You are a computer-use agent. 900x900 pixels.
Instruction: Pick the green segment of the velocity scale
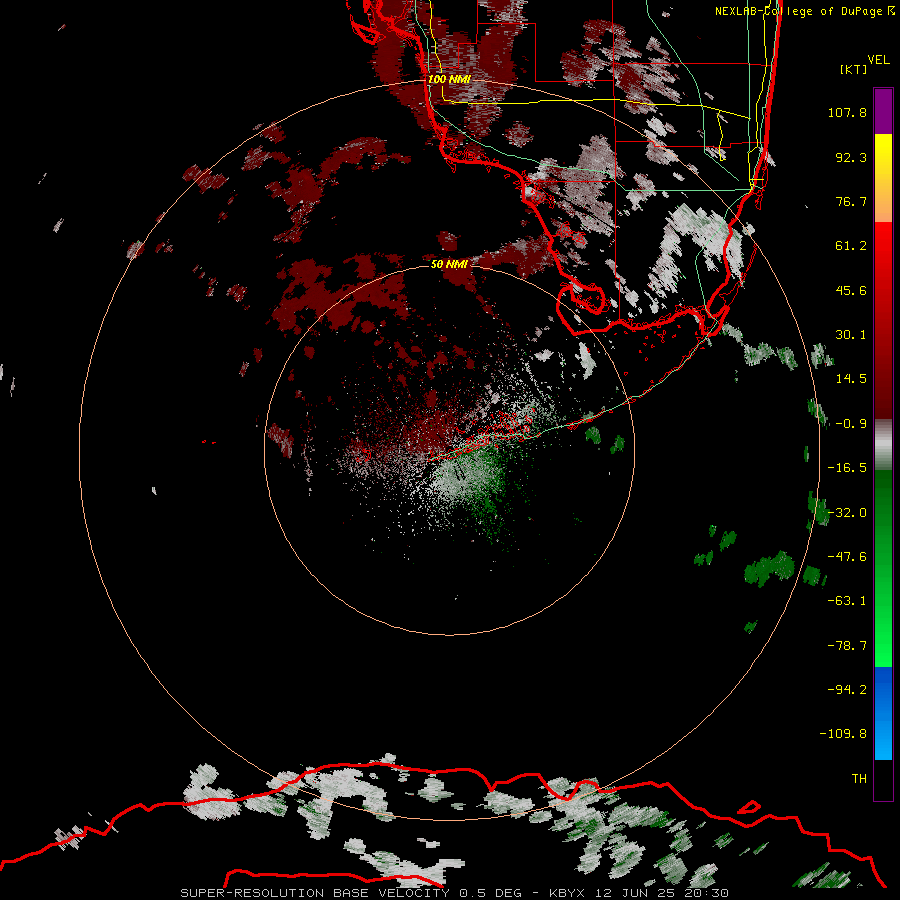point(883,568)
